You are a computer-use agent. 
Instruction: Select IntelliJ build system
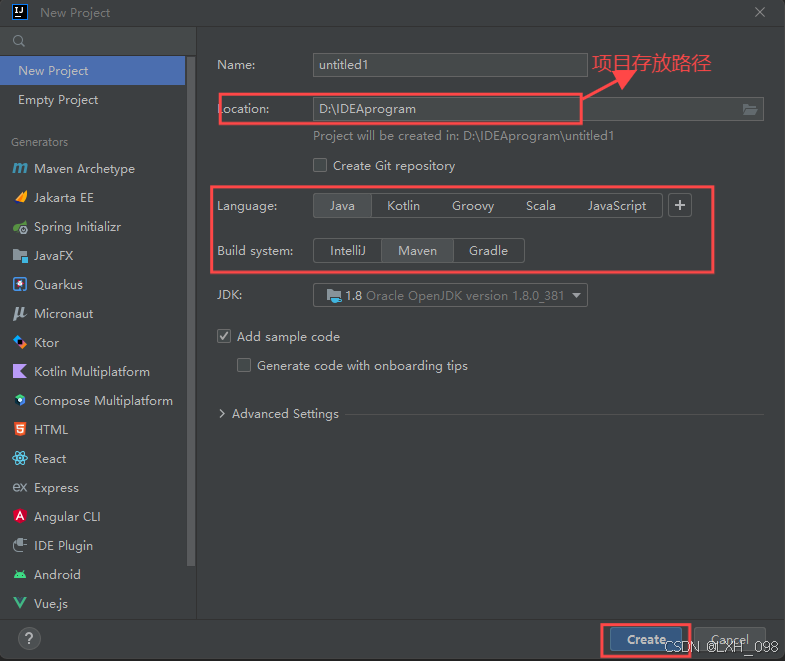(x=347, y=250)
